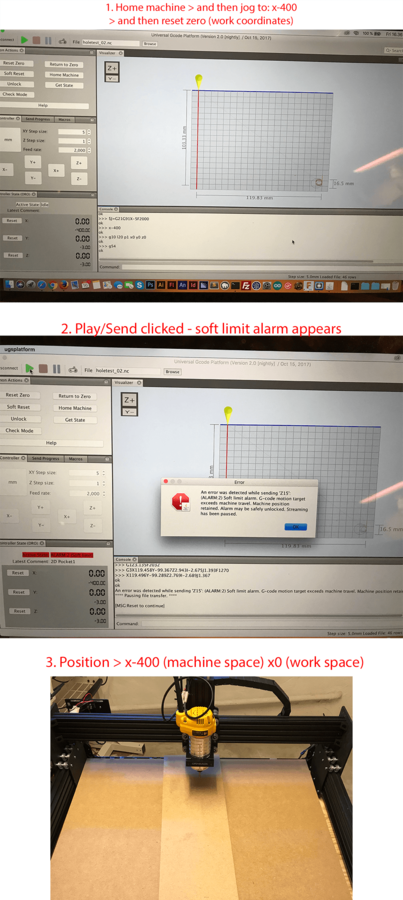Reset the X axis in step 1 window
The image size is (403, 900).
tap(12, 220)
